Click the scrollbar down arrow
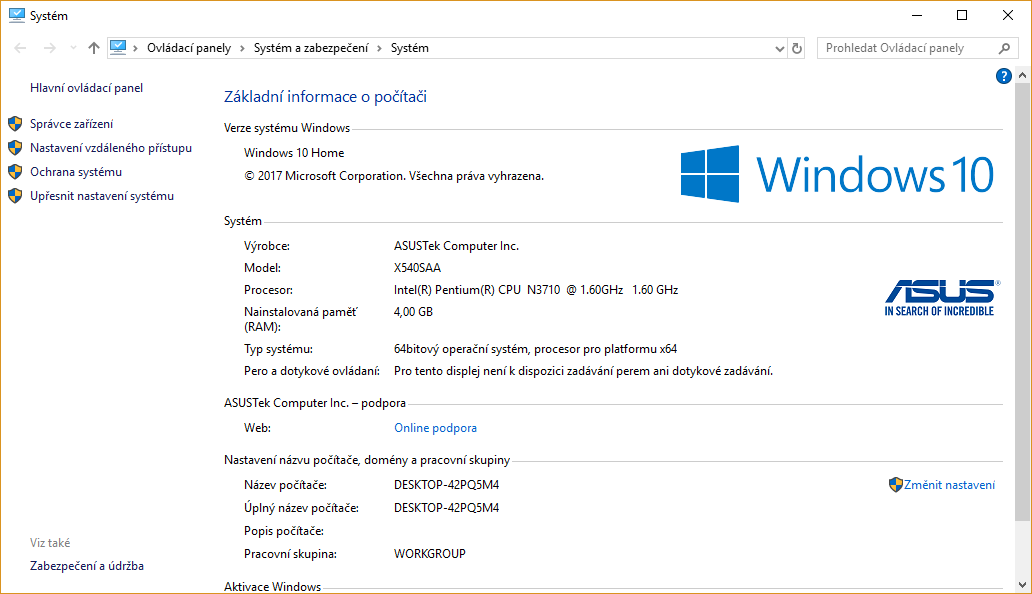1032x594 pixels. pyautogui.click(x=1022, y=584)
